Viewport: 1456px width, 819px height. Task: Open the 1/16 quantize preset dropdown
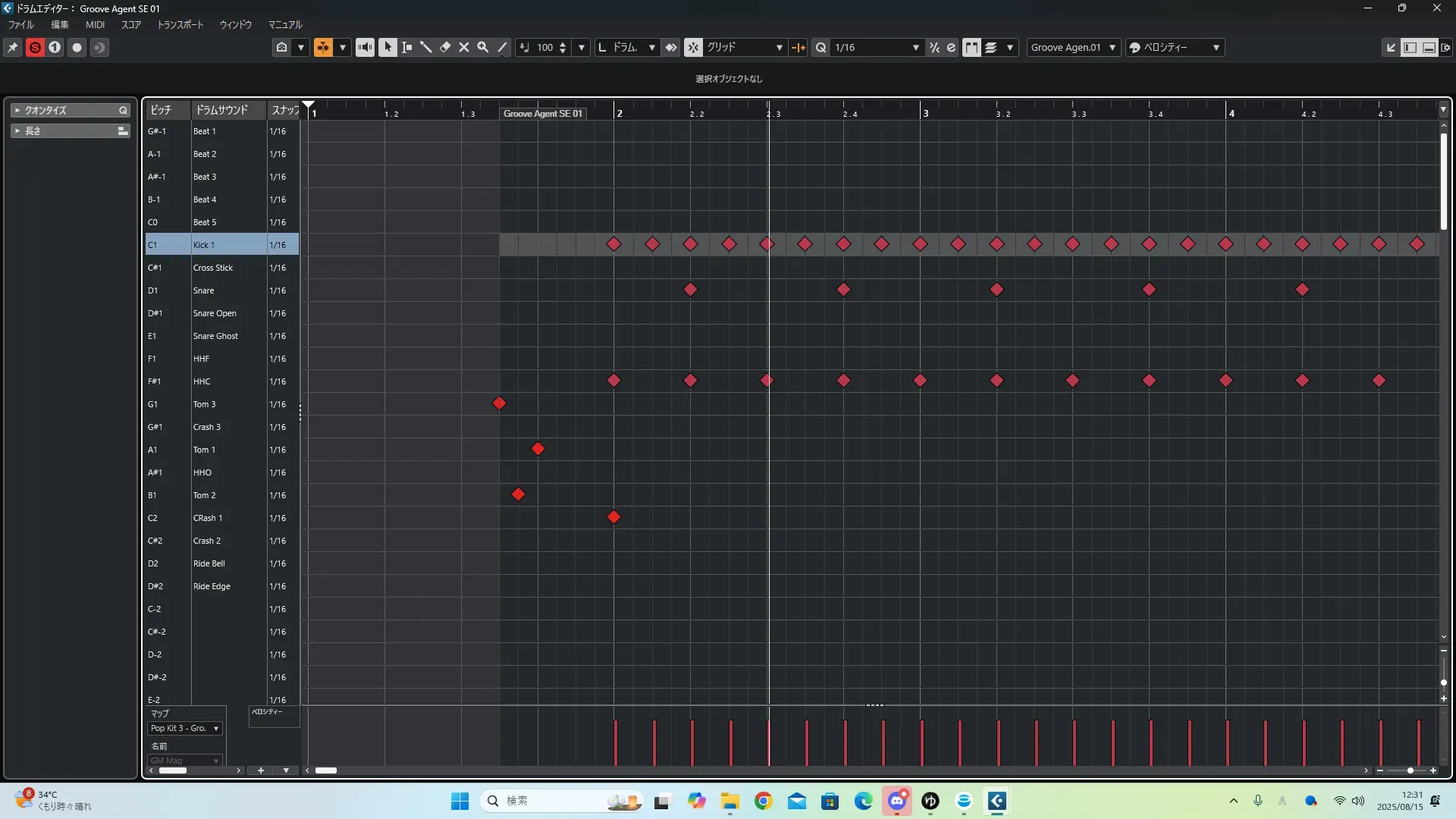pyautogui.click(x=915, y=47)
